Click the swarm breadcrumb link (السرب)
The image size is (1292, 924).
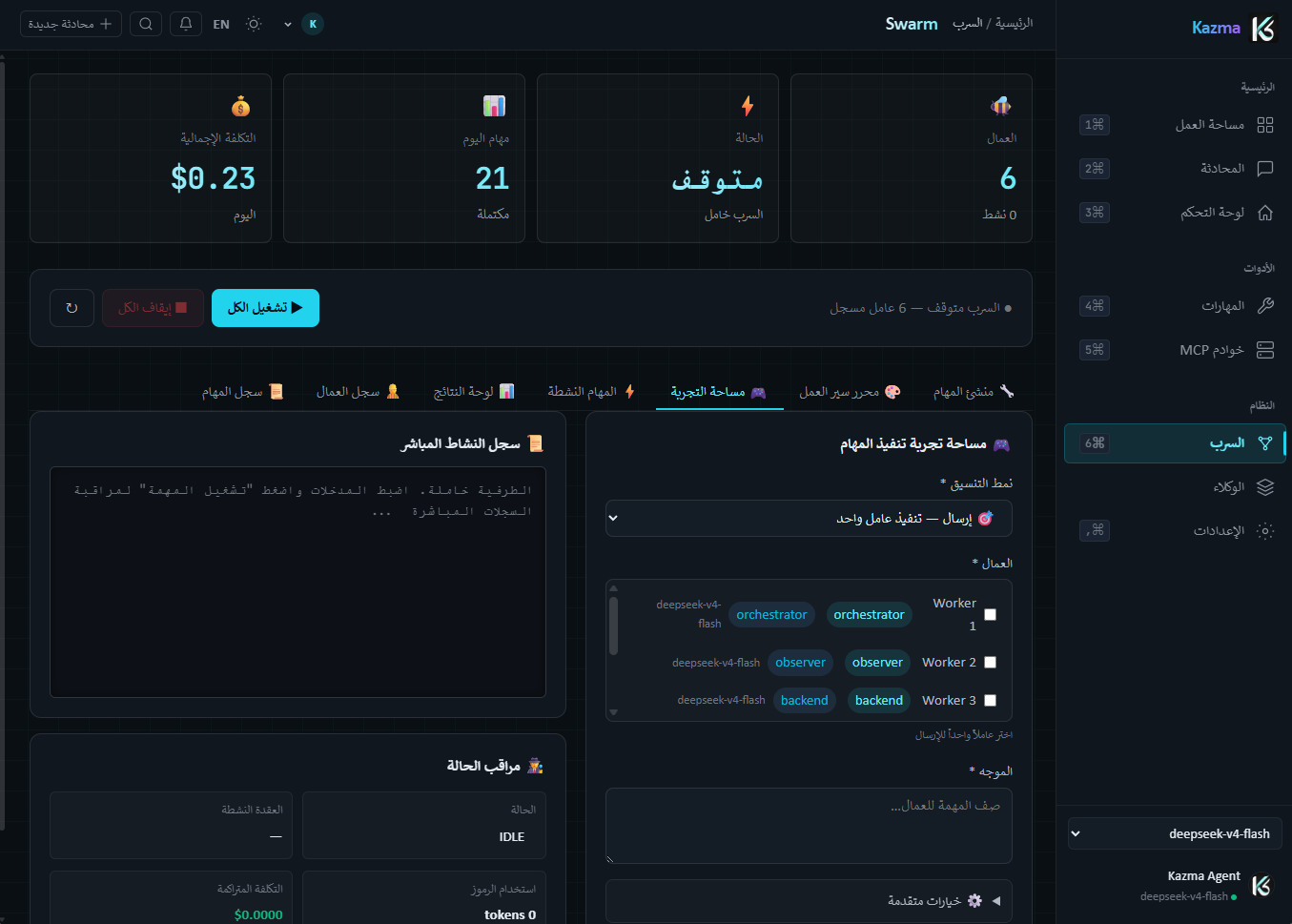coord(967,23)
